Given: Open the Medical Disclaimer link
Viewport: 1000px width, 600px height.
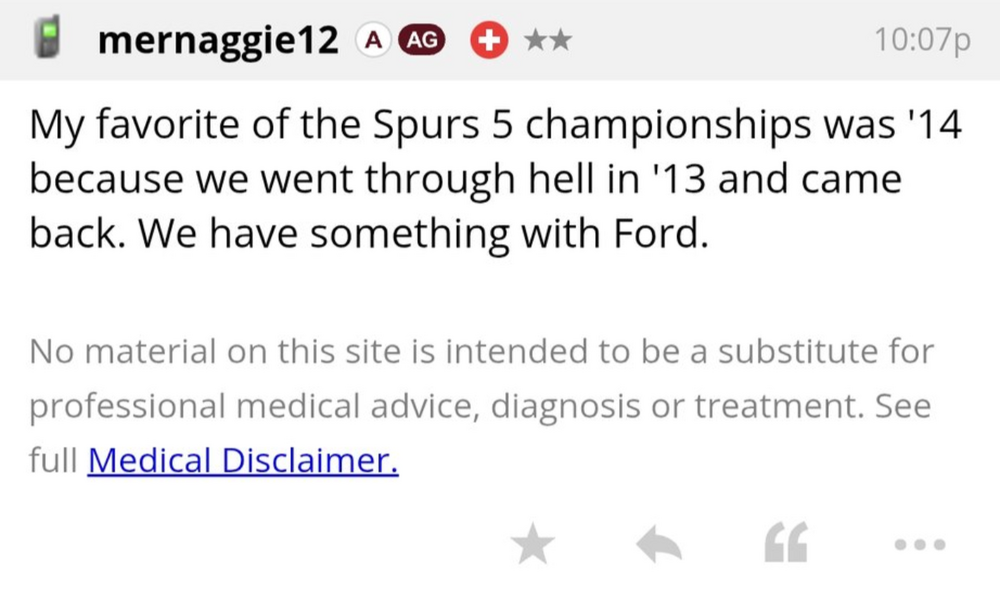Looking at the screenshot, I should tap(243, 461).
